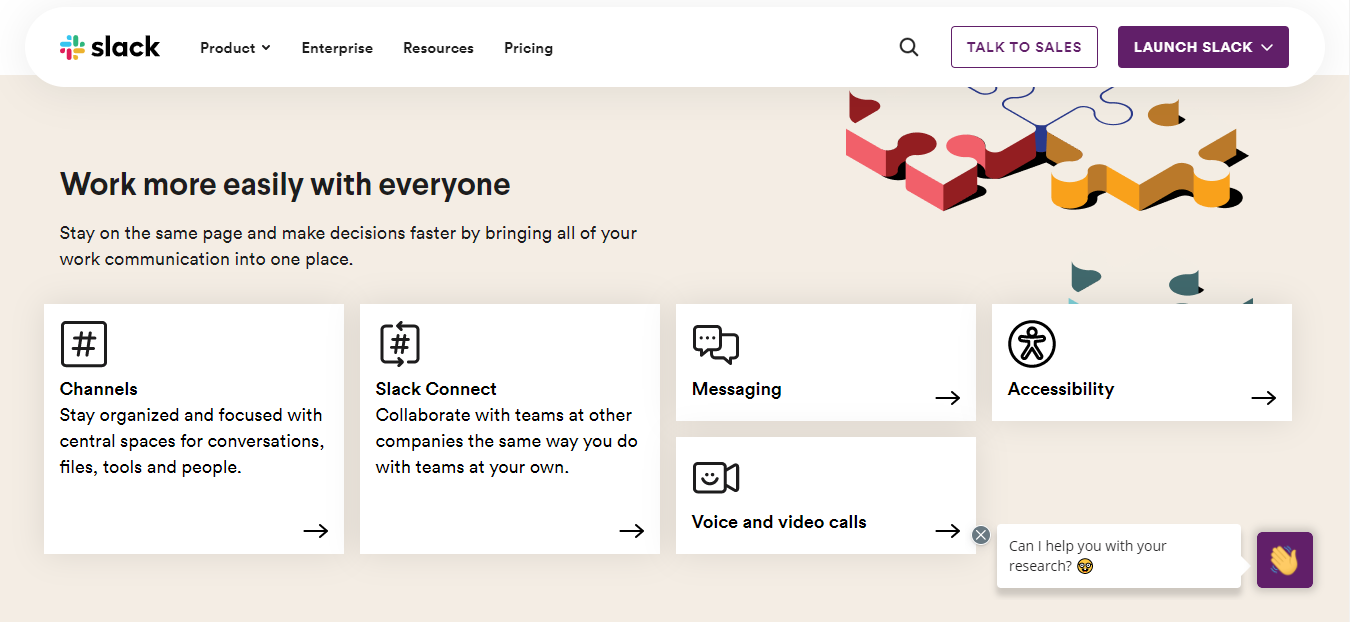Viewport: 1350px width, 622px height.
Task: Open the search icon
Action: pos(908,46)
